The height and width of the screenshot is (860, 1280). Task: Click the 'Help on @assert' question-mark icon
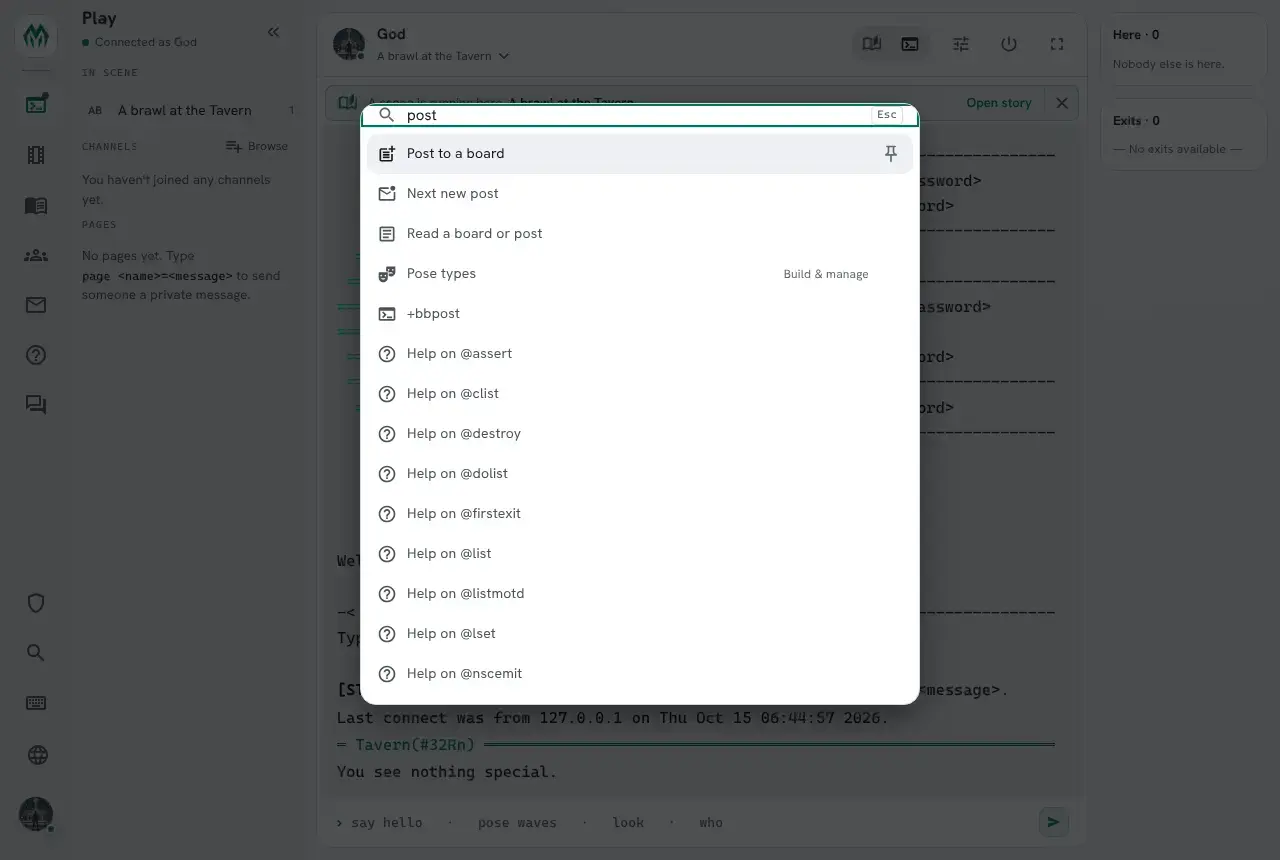[x=387, y=354]
